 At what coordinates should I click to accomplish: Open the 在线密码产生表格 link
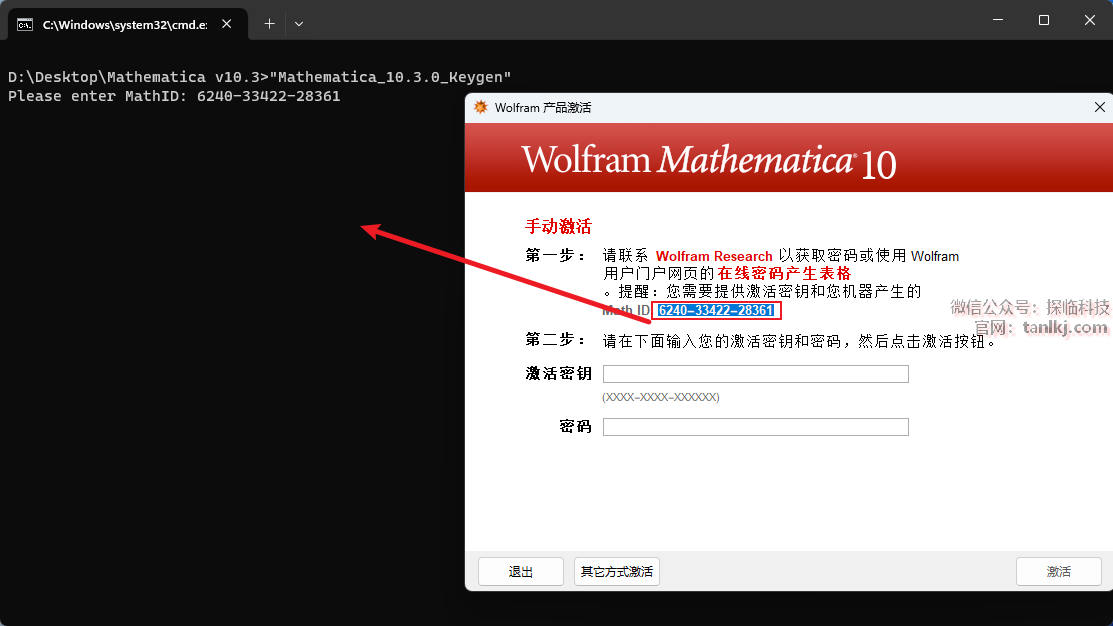click(784, 273)
